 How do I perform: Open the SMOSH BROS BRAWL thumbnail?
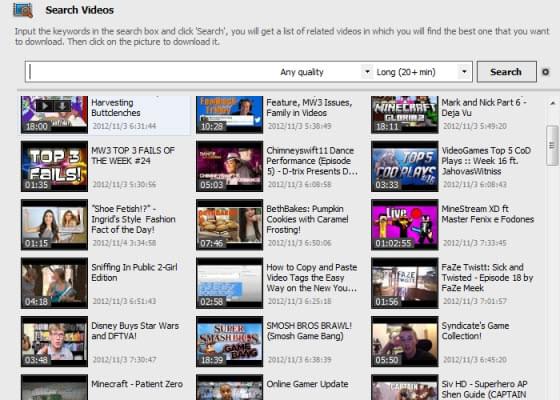[229, 341]
